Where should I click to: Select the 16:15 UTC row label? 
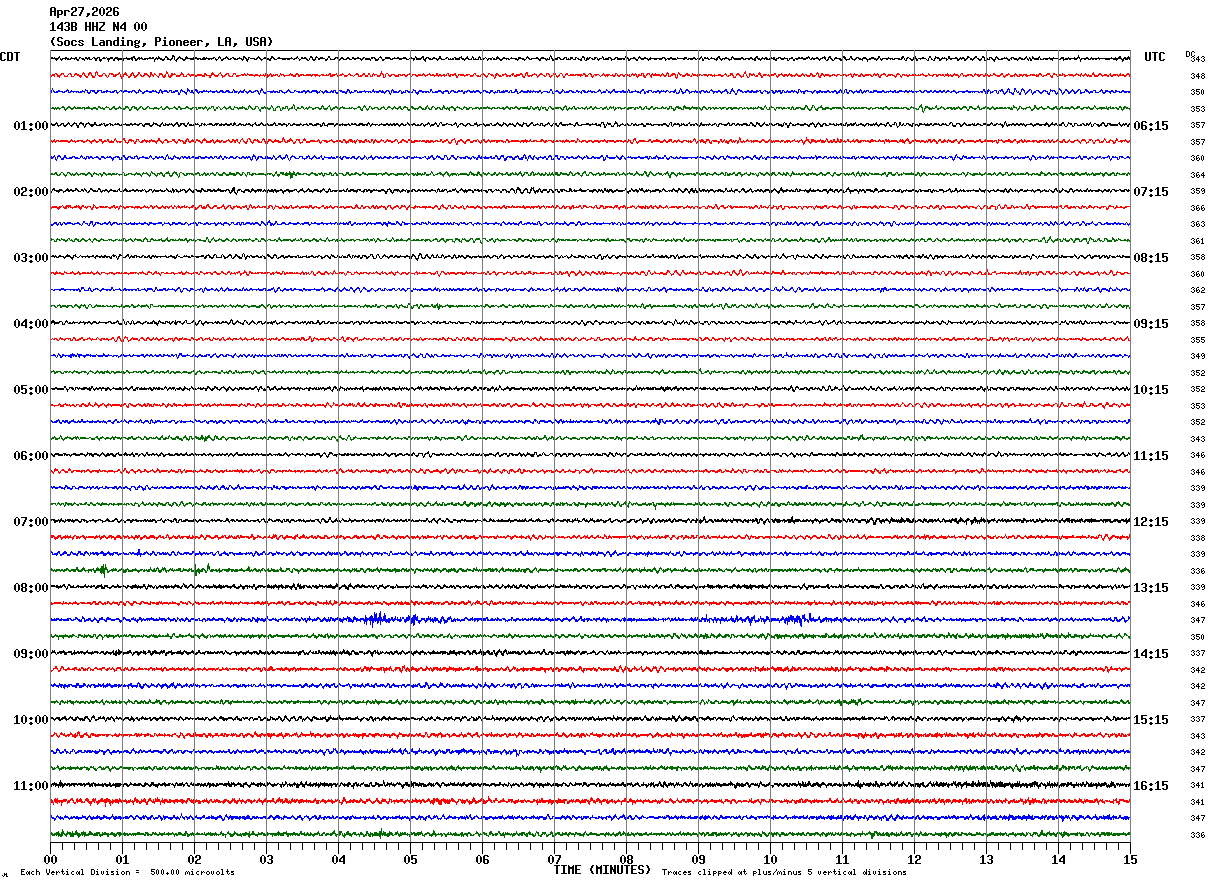[1150, 786]
